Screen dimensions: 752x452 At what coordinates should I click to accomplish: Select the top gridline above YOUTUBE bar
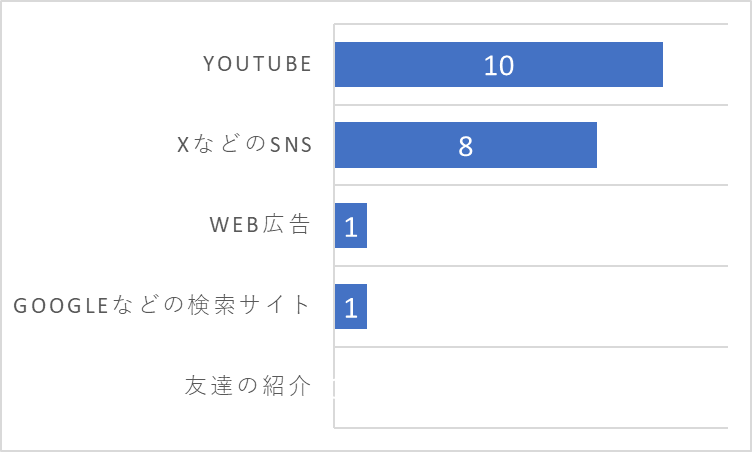531,24
